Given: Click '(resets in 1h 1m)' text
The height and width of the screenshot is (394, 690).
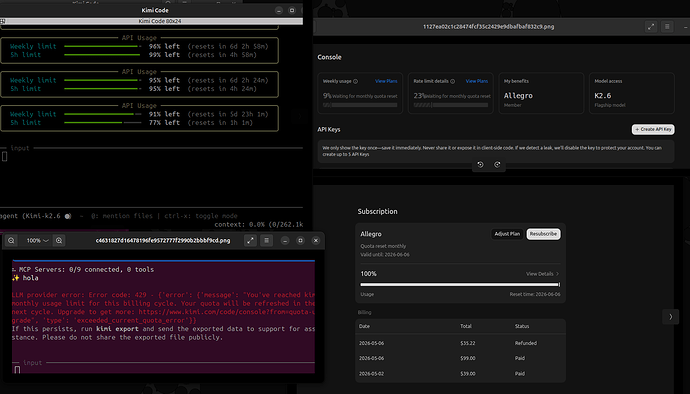Looking at the screenshot, I should pos(220,123).
